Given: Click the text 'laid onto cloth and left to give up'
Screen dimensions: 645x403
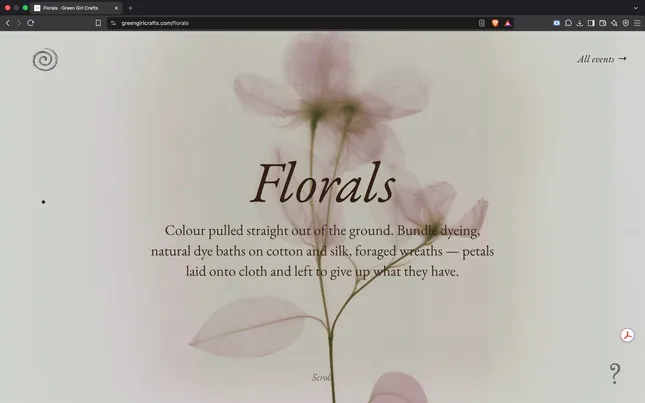Looking at the screenshot, I should pyautogui.click(x=278, y=271).
